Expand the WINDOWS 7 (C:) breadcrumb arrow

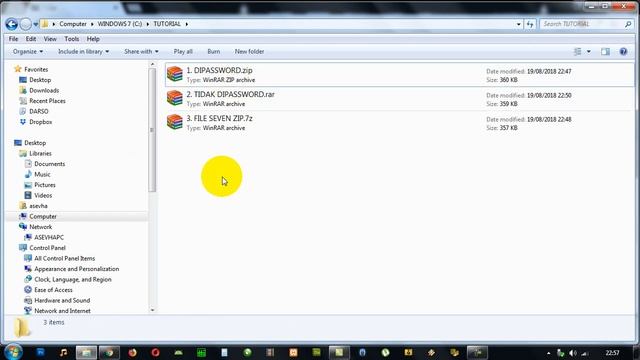click(148, 24)
